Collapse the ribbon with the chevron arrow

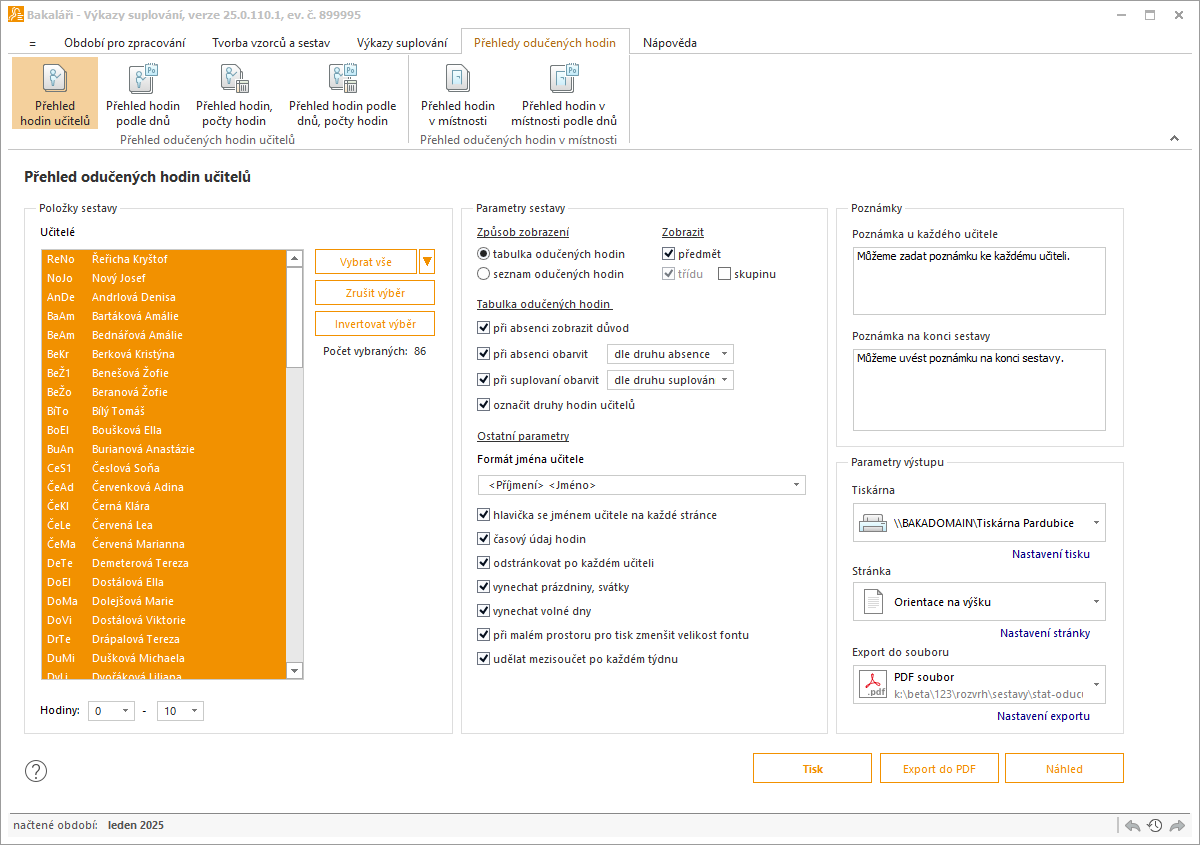tap(1175, 139)
